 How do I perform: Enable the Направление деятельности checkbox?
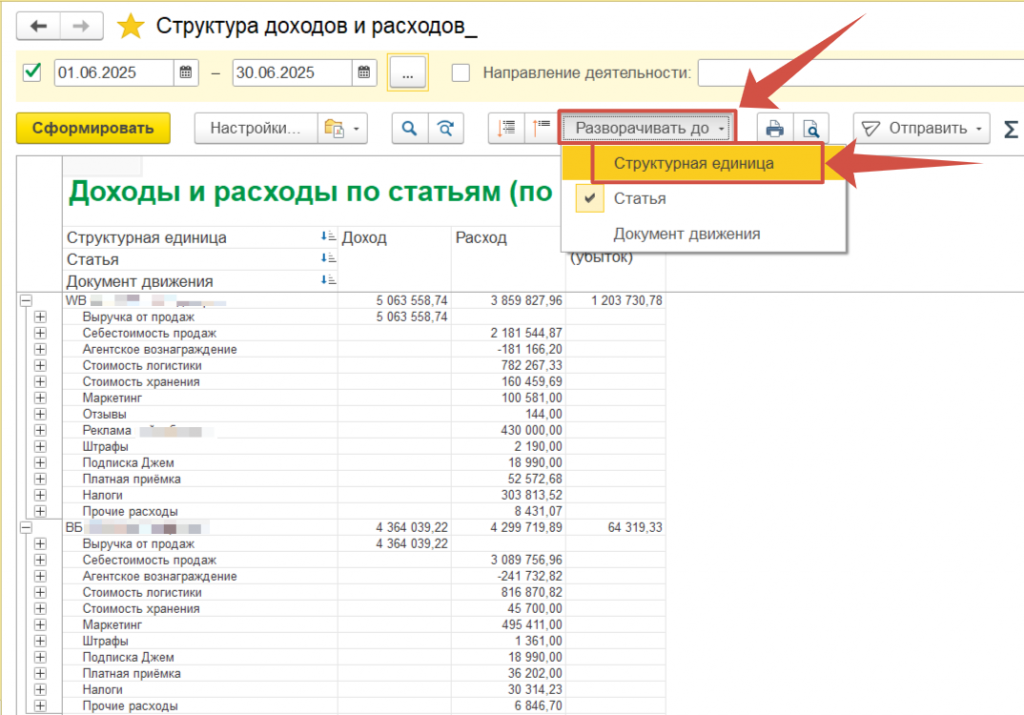[461, 73]
